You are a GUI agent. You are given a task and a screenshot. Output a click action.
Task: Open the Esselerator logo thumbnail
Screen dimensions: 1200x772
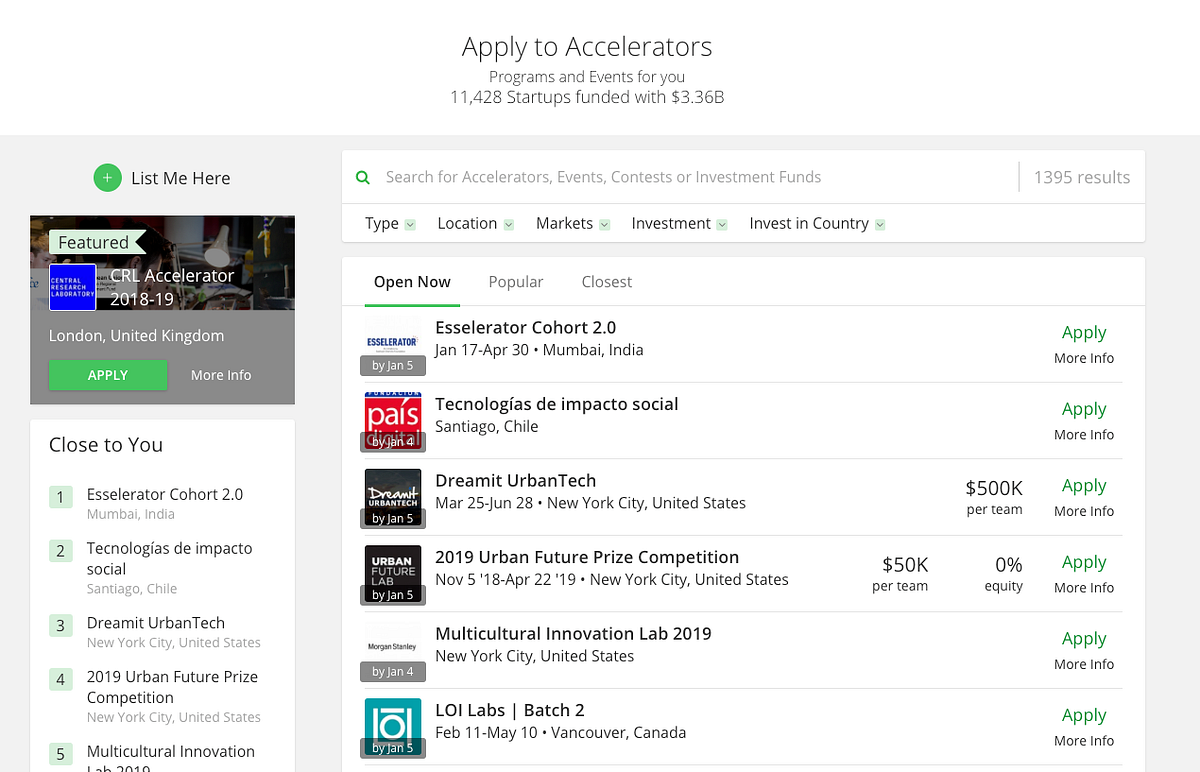point(392,346)
